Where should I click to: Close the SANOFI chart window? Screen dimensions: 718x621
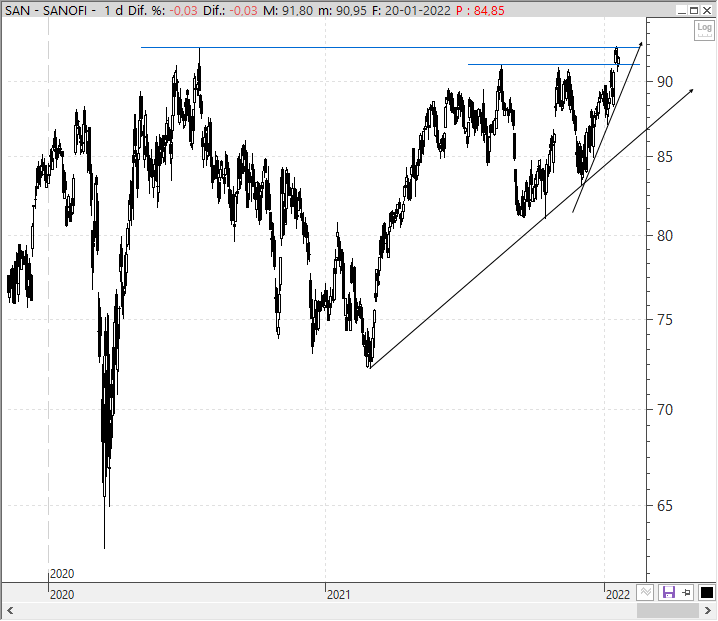(x=707, y=10)
